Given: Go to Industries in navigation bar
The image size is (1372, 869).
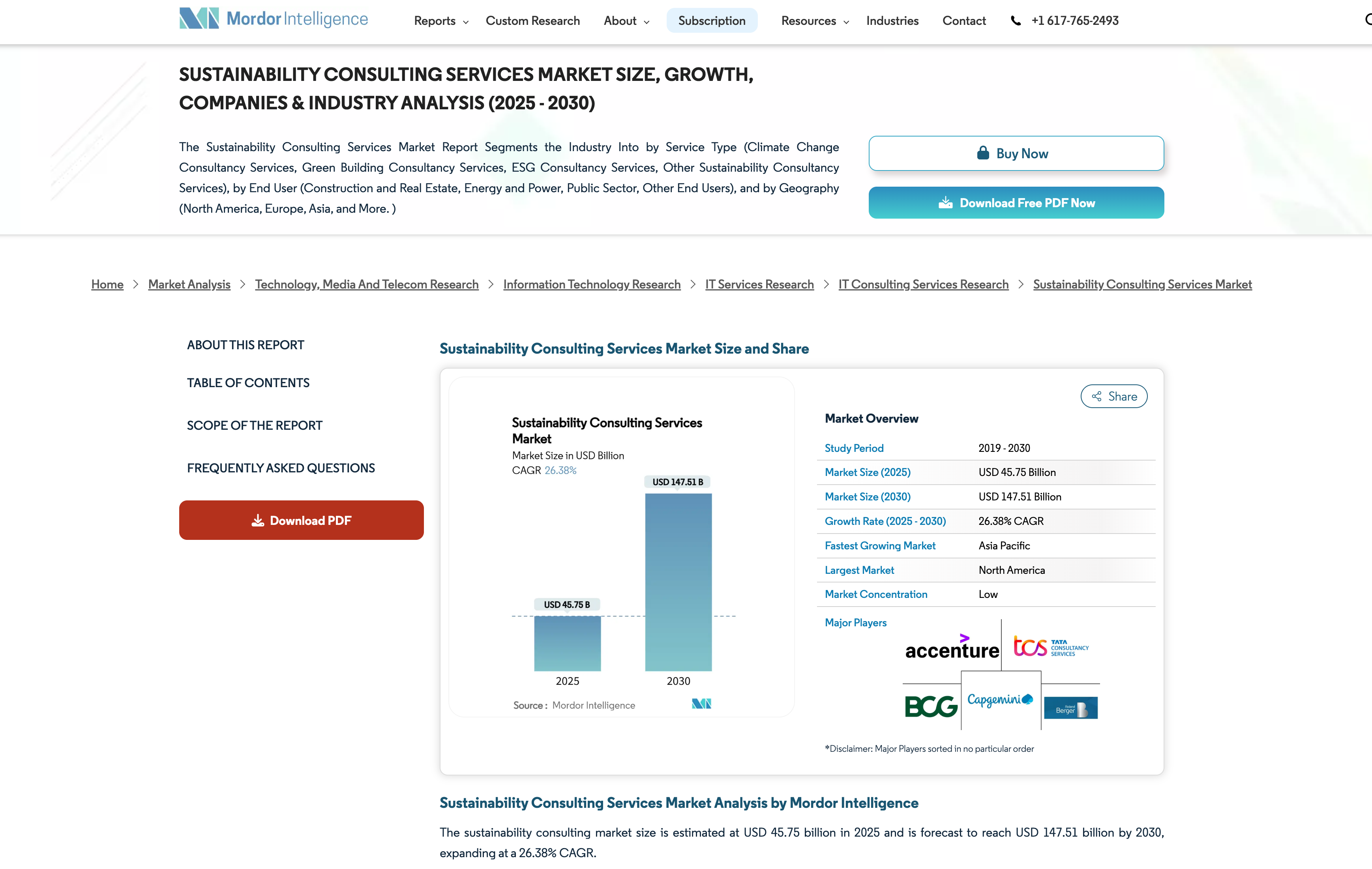Looking at the screenshot, I should pos(892,21).
